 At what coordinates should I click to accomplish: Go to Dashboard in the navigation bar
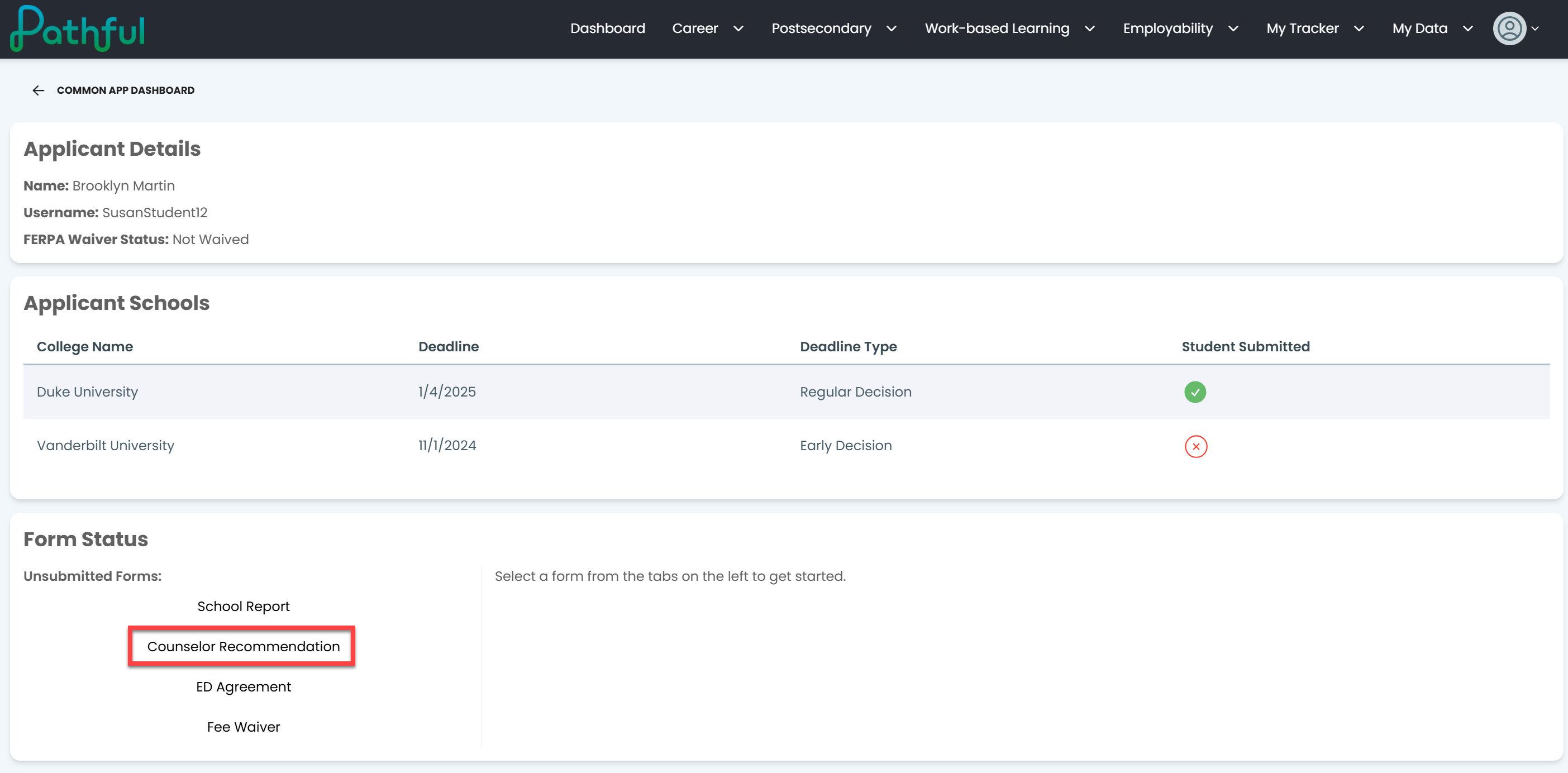[x=607, y=28]
